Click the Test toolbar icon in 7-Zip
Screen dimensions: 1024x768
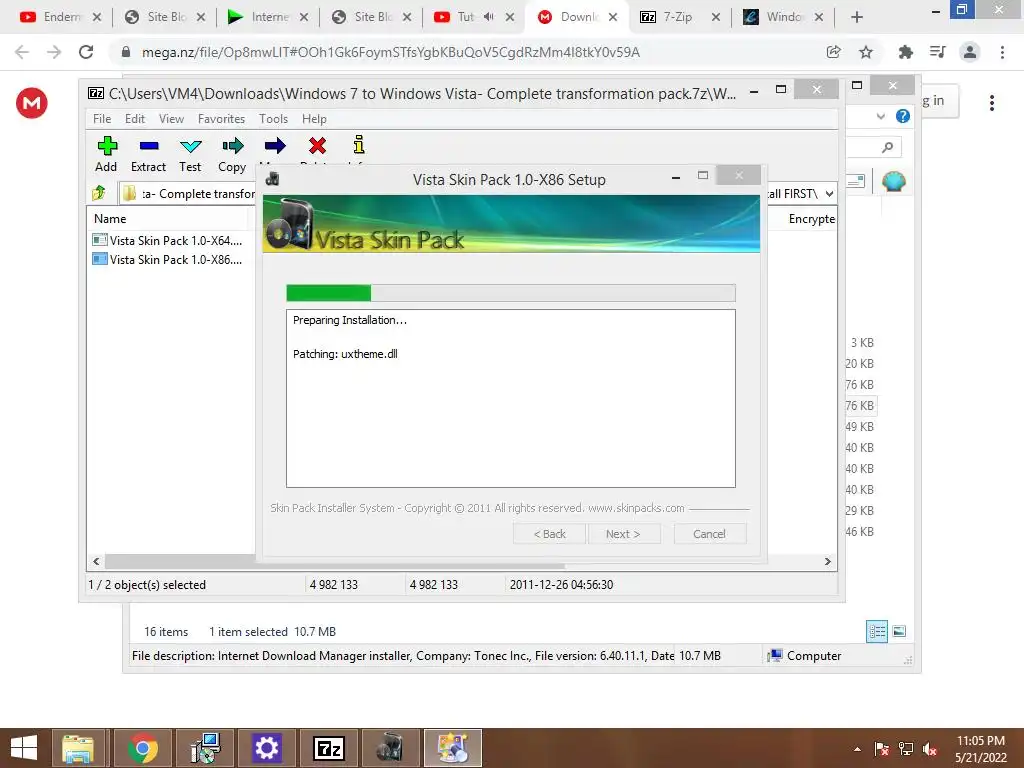pyautogui.click(x=190, y=155)
